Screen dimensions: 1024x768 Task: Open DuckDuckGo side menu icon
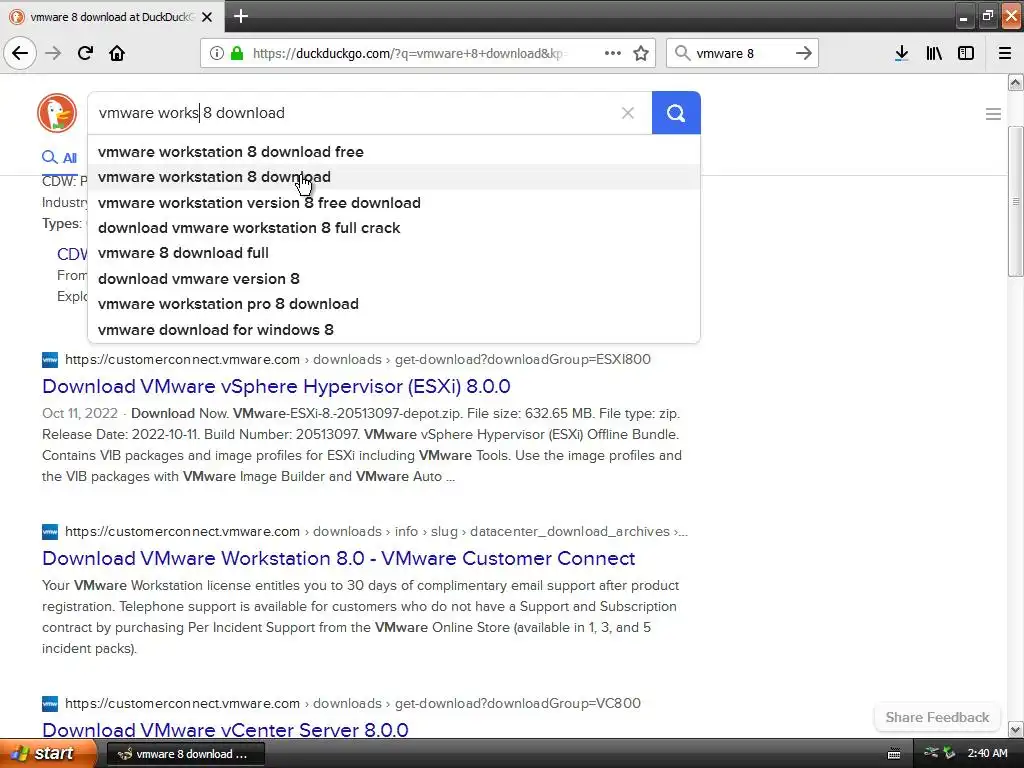coord(993,114)
